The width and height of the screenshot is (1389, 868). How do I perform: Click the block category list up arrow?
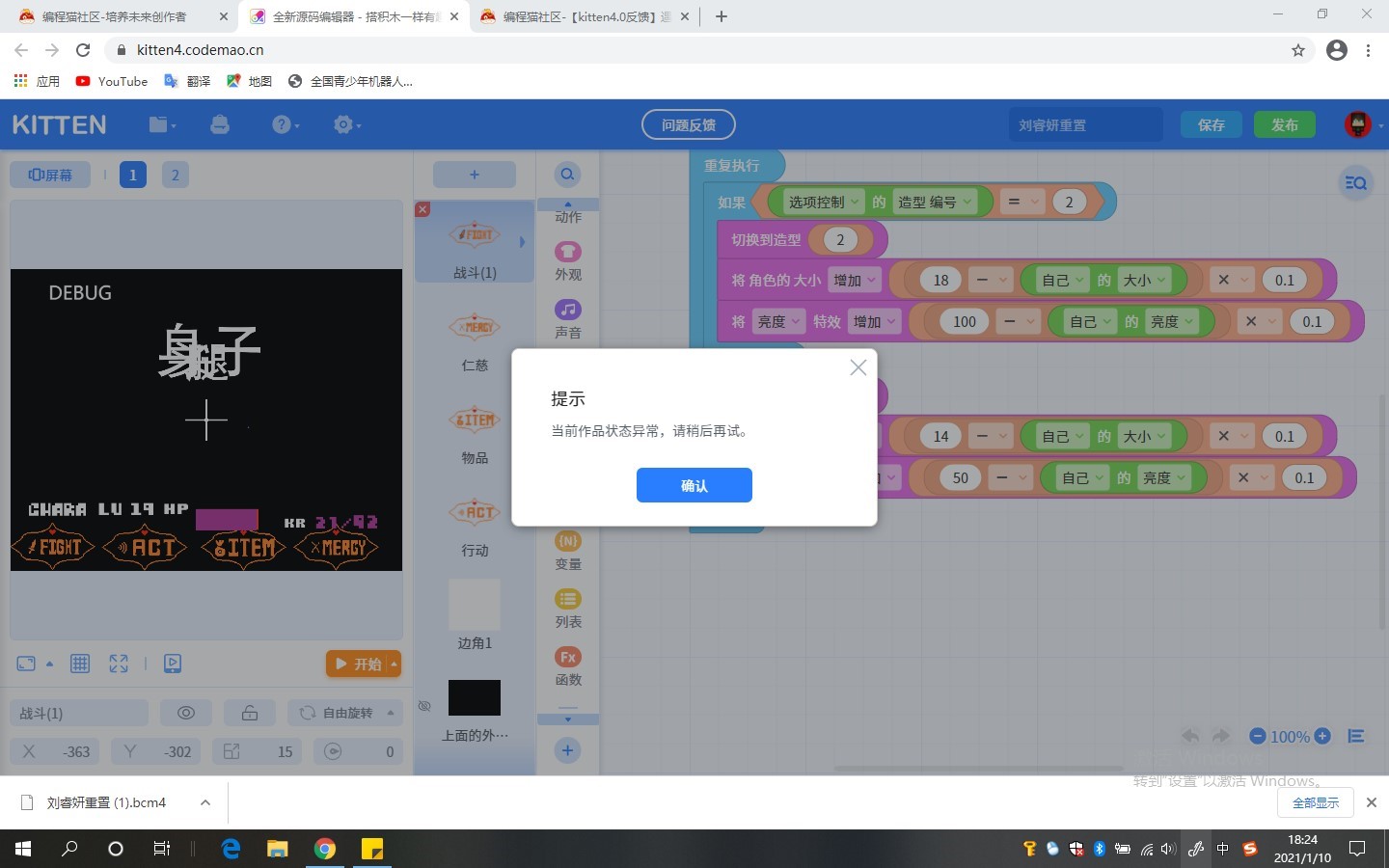[567, 203]
